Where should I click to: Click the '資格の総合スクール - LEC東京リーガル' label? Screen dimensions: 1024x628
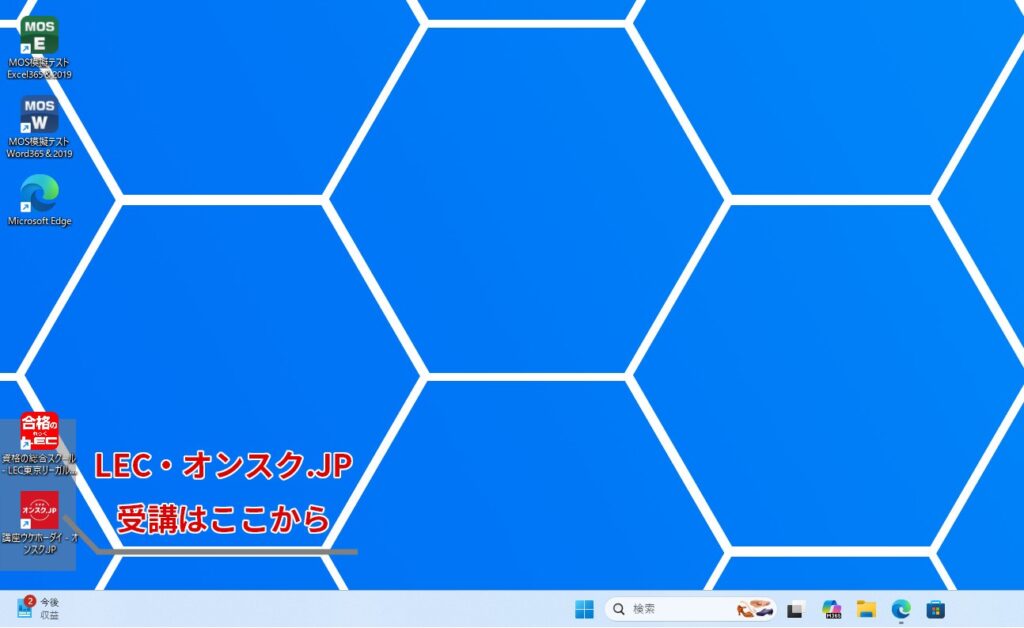pos(39,464)
